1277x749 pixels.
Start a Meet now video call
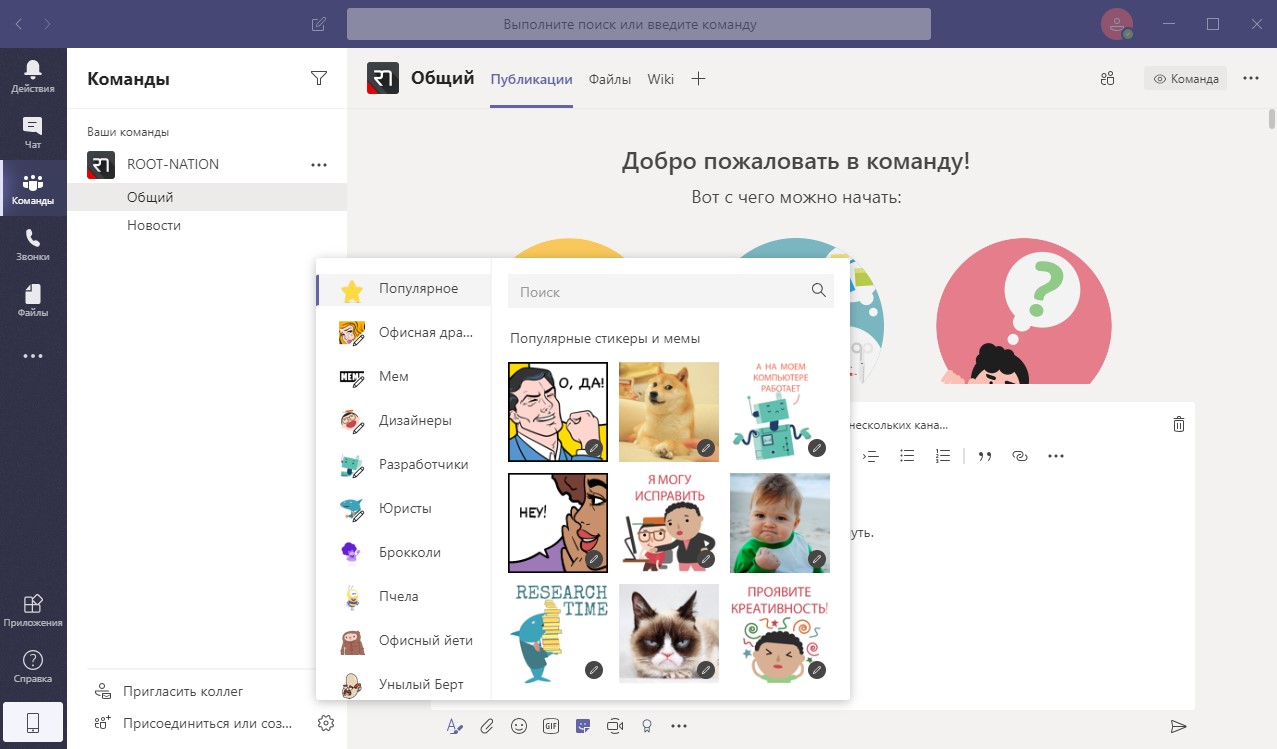[x=615, y=726]
